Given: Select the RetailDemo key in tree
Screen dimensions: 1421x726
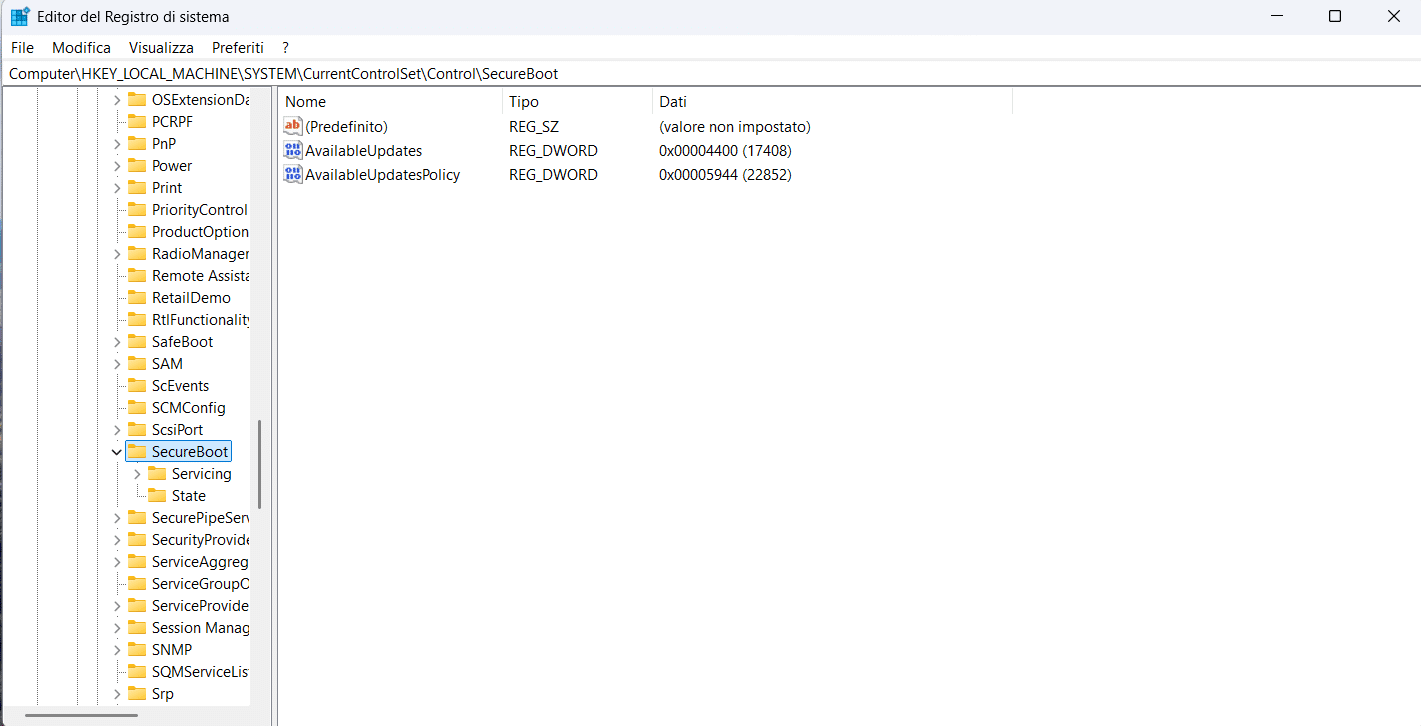Looking at the screenshot, I should pos(191,298).
